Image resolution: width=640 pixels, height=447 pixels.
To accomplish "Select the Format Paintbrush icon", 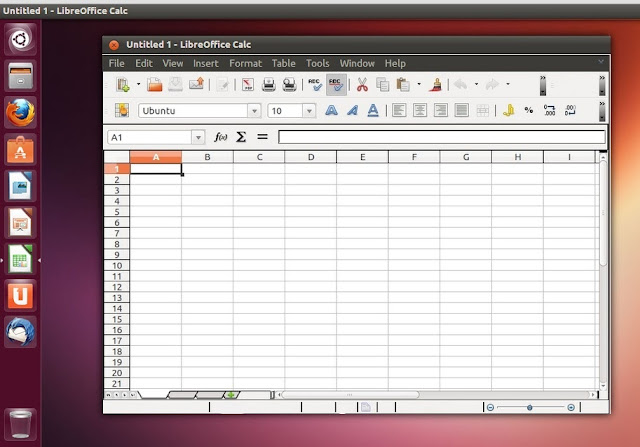I will point(436,85).
